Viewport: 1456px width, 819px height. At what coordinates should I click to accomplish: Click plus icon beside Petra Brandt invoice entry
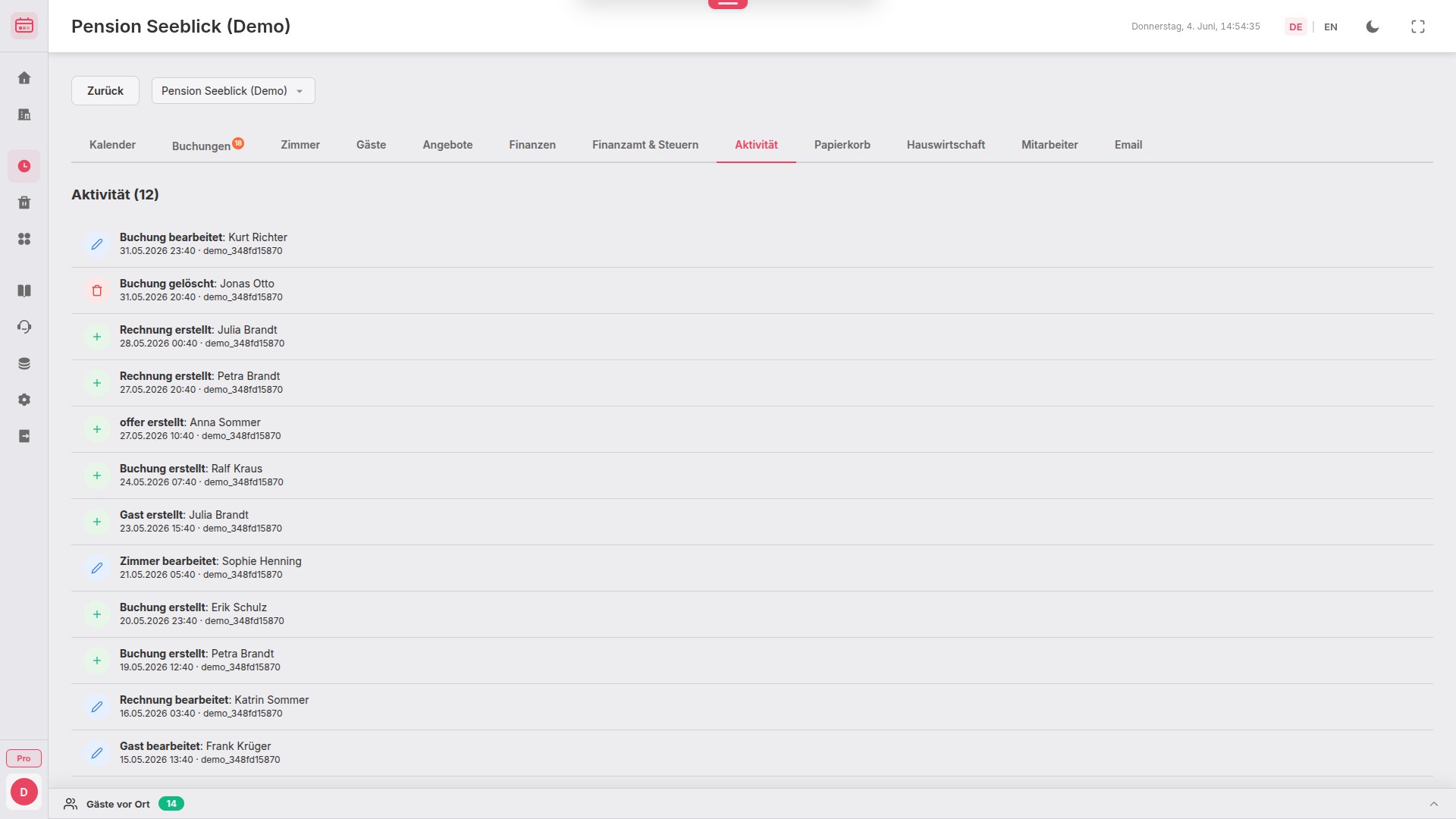[97, 383]
